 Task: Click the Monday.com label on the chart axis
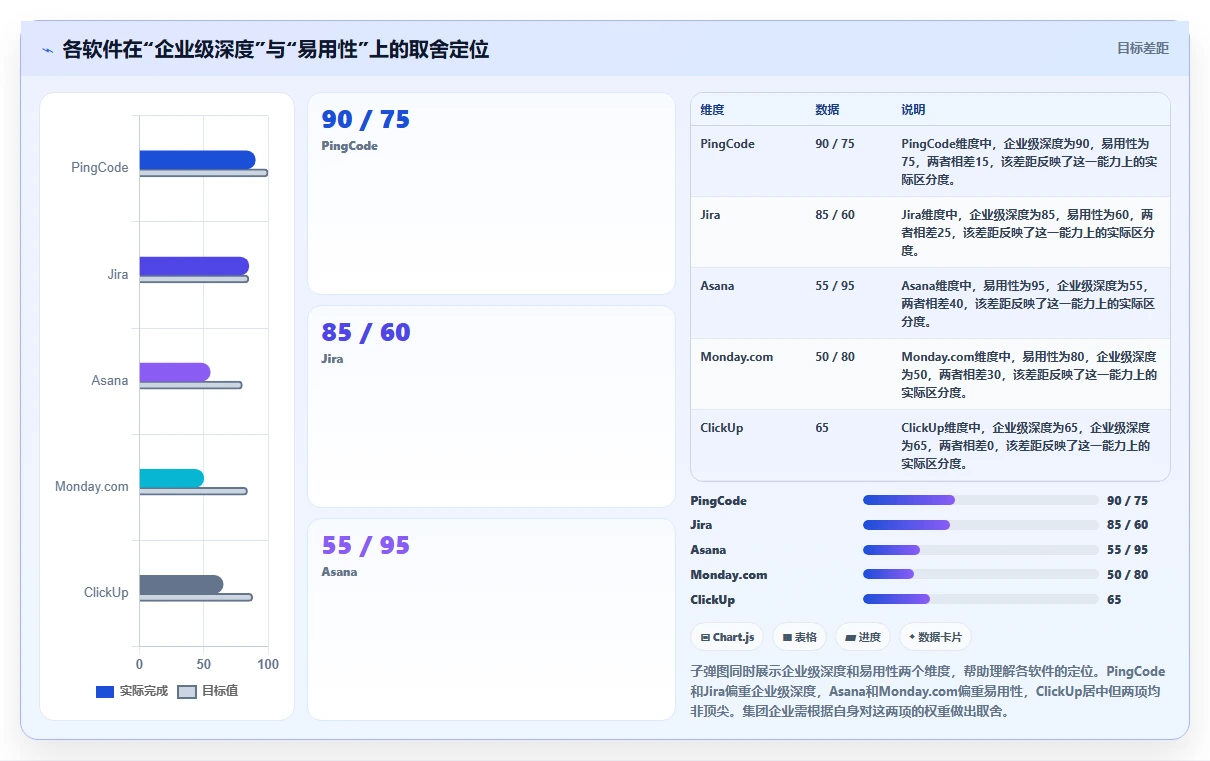click(x=92, y=486)
